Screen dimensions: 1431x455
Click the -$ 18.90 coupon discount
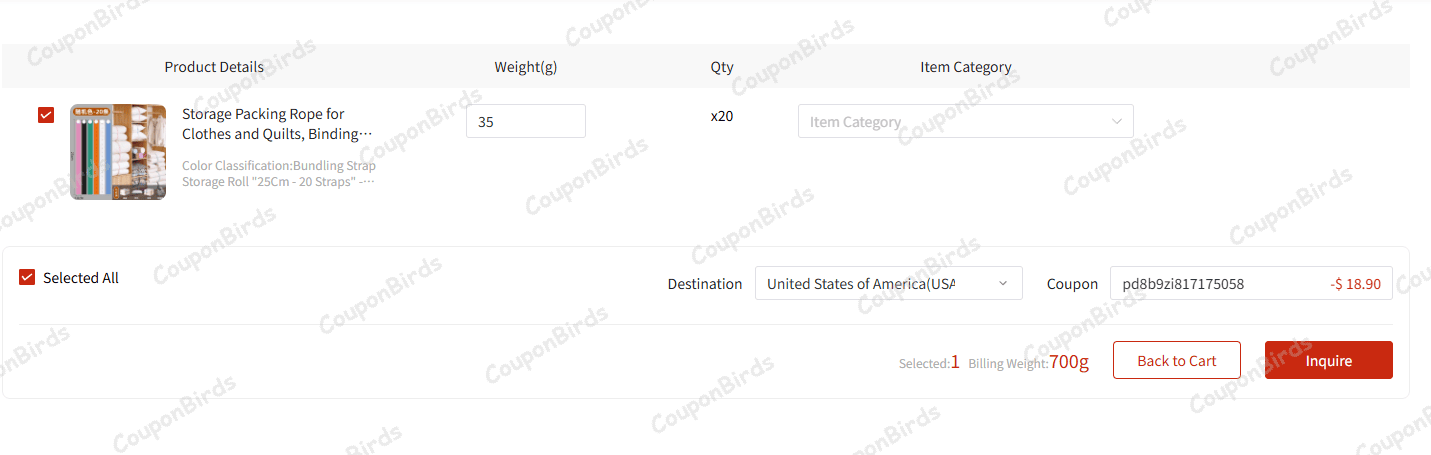pos(1355,284)
